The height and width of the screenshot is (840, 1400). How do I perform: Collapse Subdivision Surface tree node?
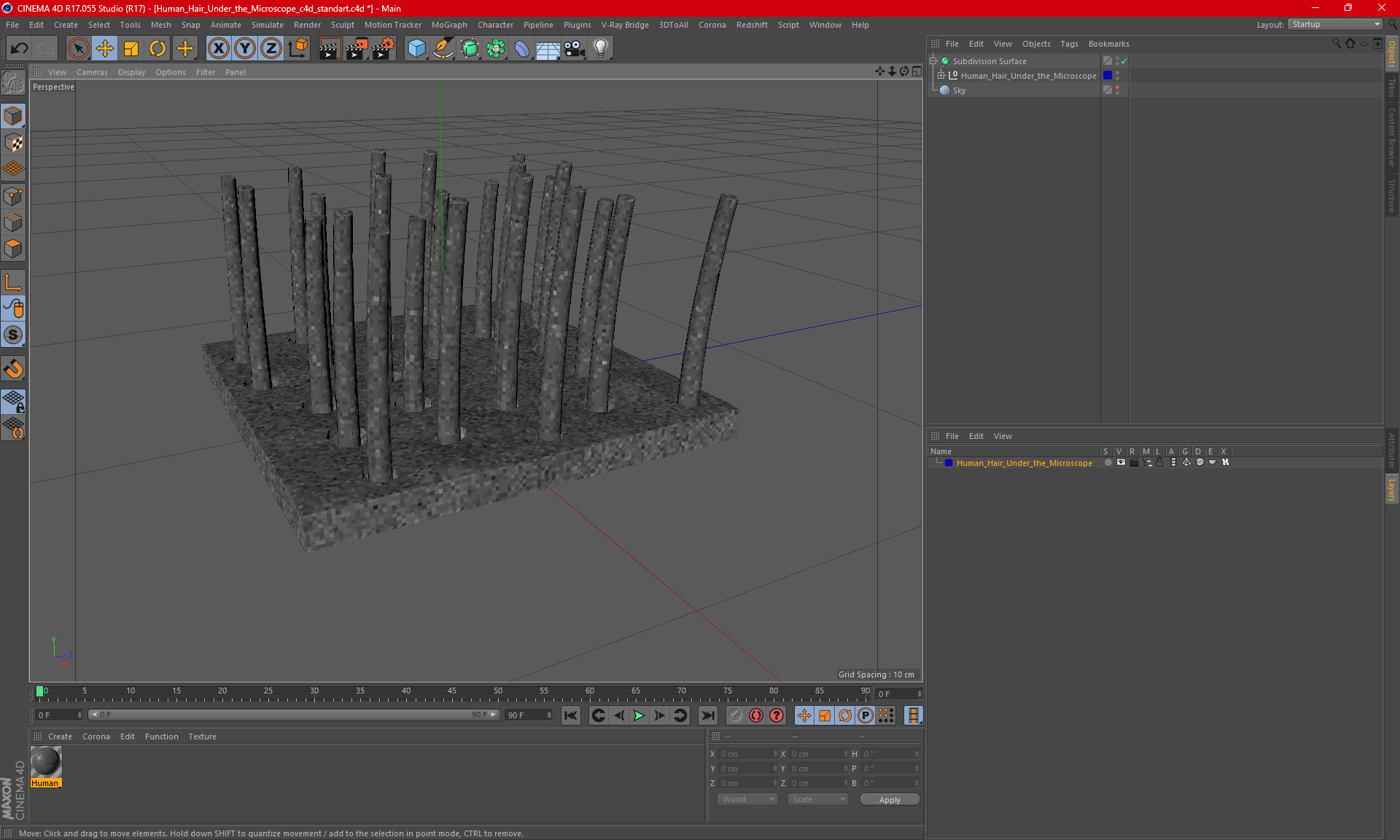tap(933, 61)
